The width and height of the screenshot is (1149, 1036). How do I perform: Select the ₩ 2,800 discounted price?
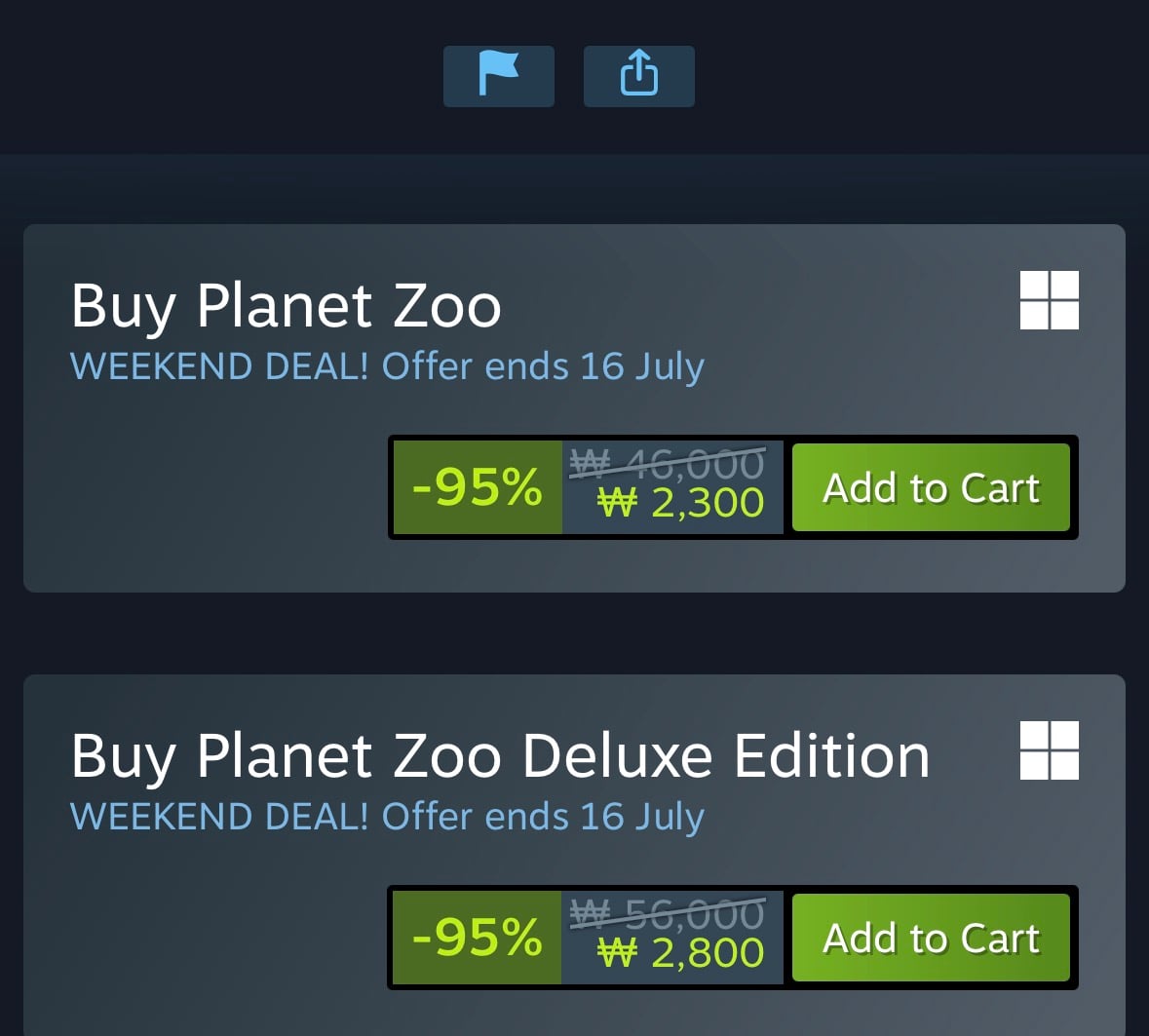point(681,954)
